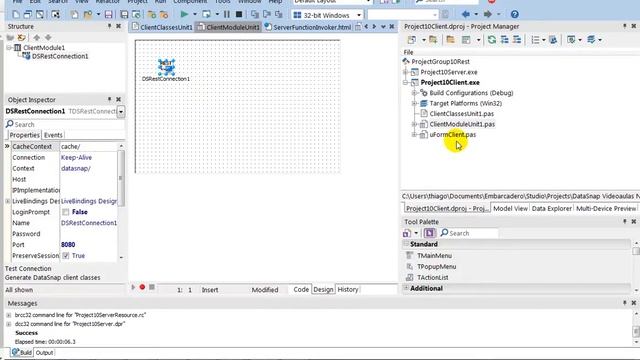Click the Run without debugging icon
The height and width of the screenshot is (360, 640).
point(207,14)
